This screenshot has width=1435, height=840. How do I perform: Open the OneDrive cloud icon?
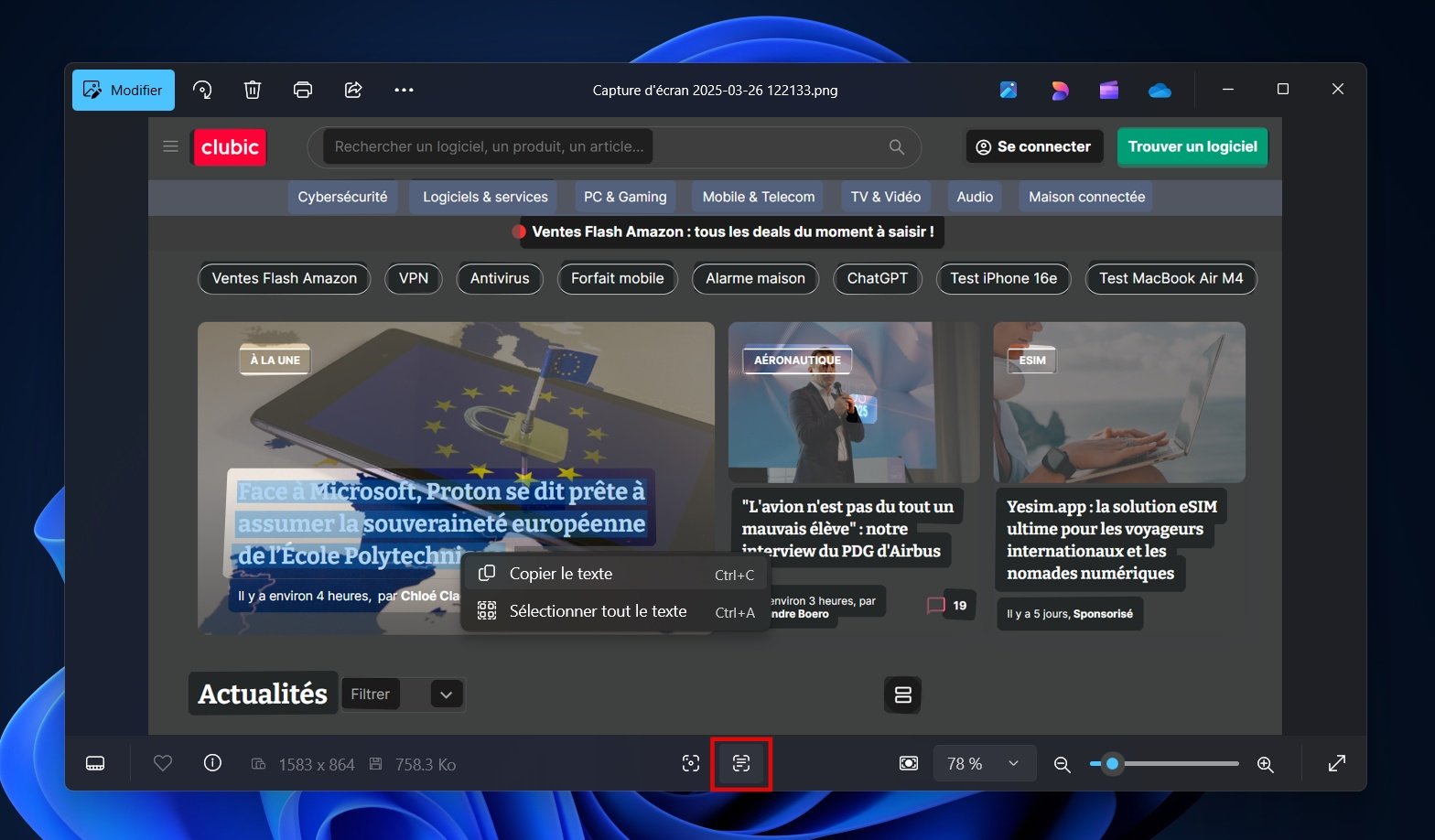click(1160, 90)
